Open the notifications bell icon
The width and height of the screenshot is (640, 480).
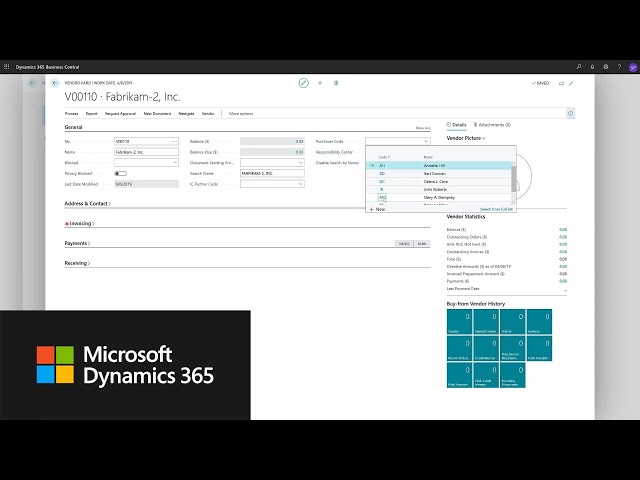click(592, 66)
